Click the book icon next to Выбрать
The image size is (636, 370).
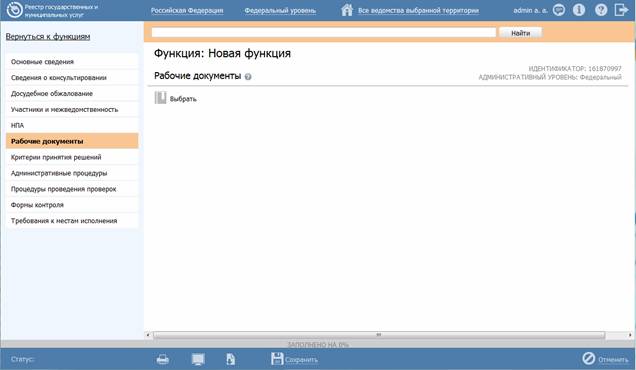pyautogui.click(x=160, y=98)
